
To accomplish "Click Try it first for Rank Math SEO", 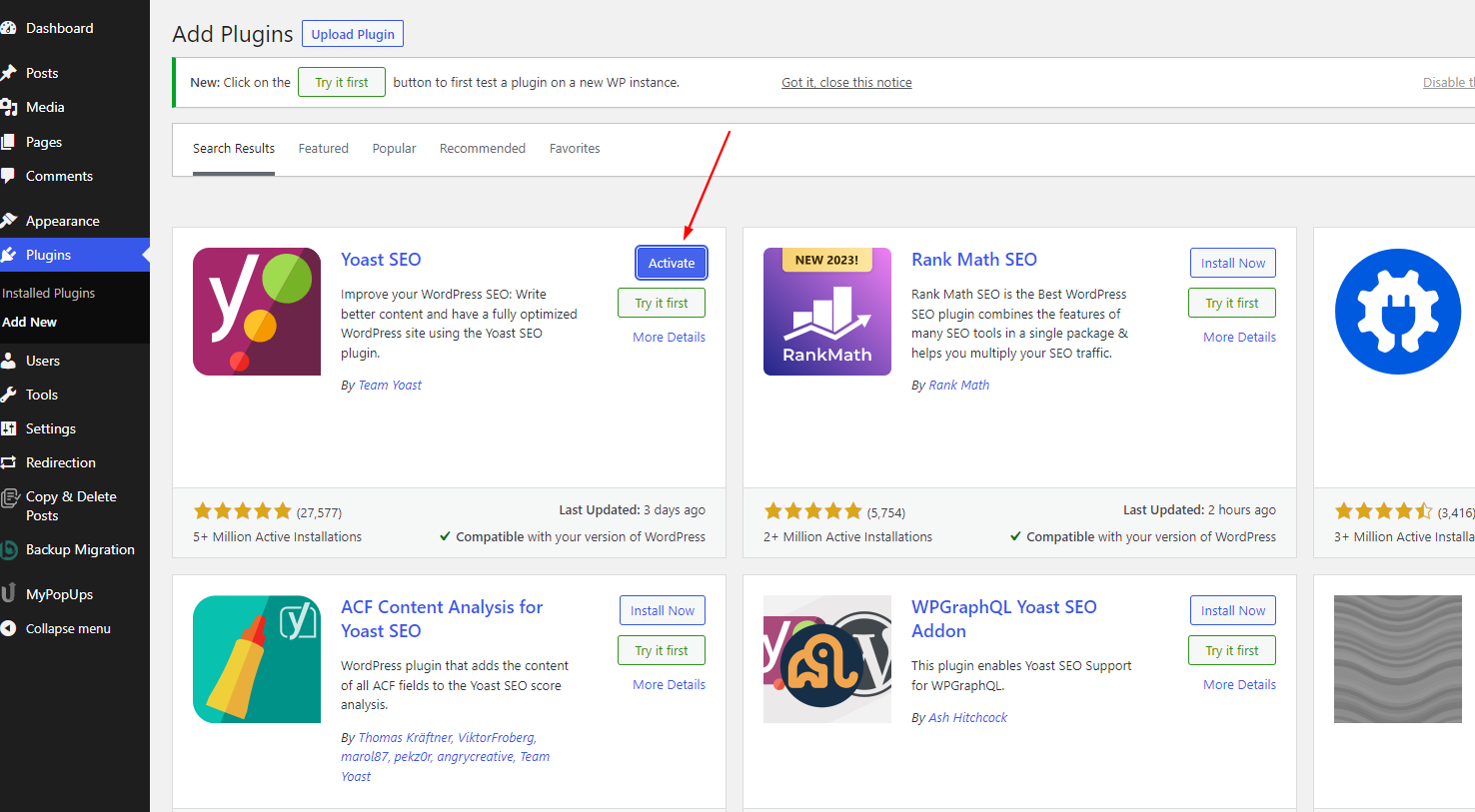I will point(1232,303).
